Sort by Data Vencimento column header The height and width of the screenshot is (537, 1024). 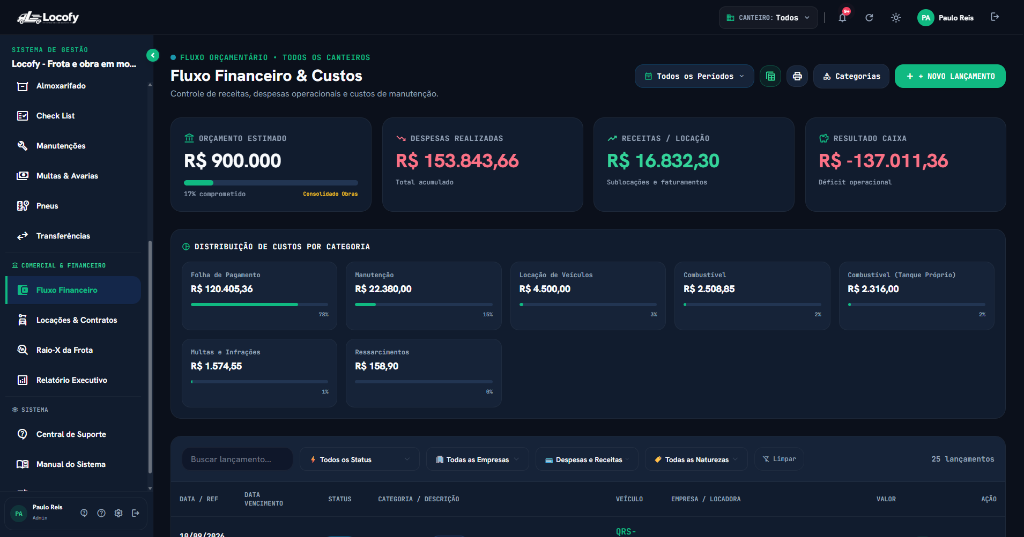[x=263, y=499]
